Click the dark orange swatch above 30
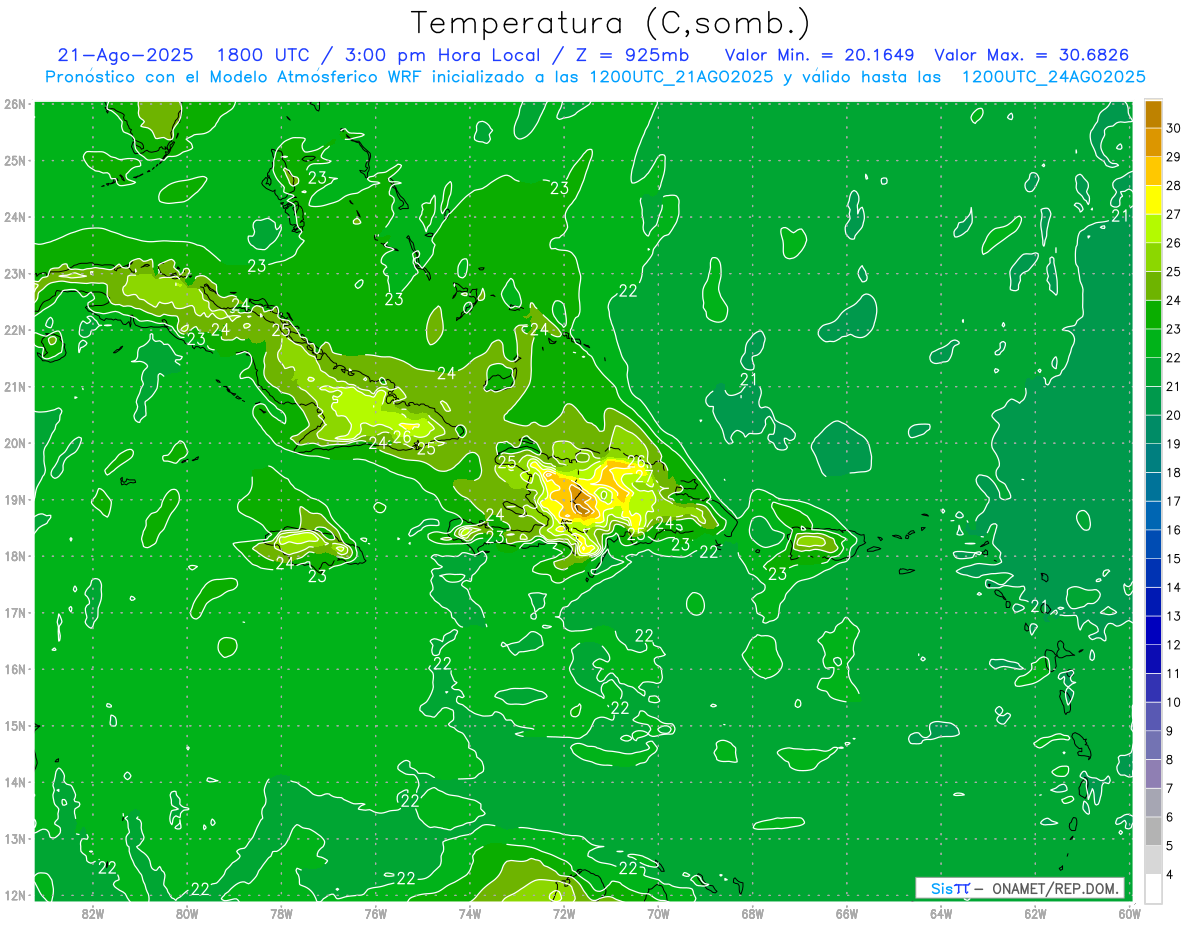The image size is (1200, 927). 1153,114
